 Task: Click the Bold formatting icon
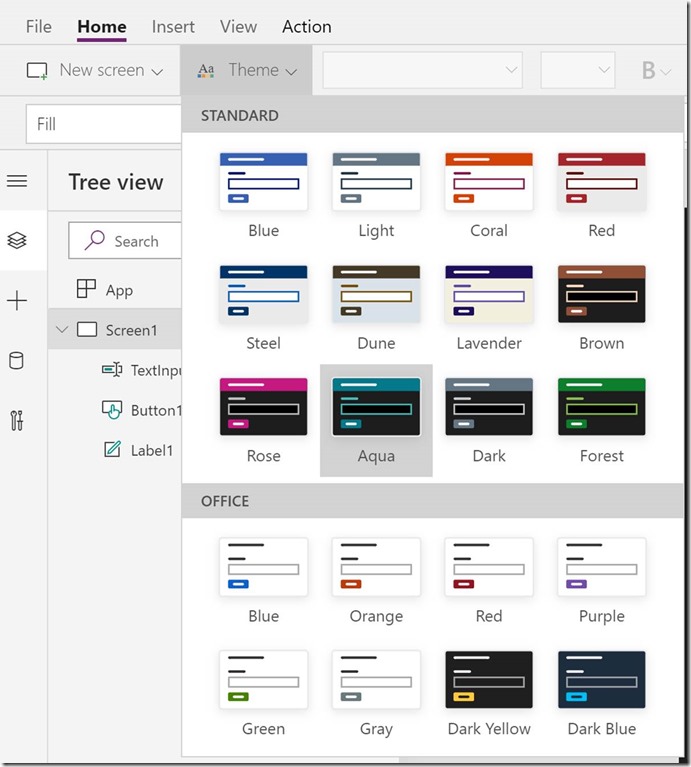(x=649, y=70)
